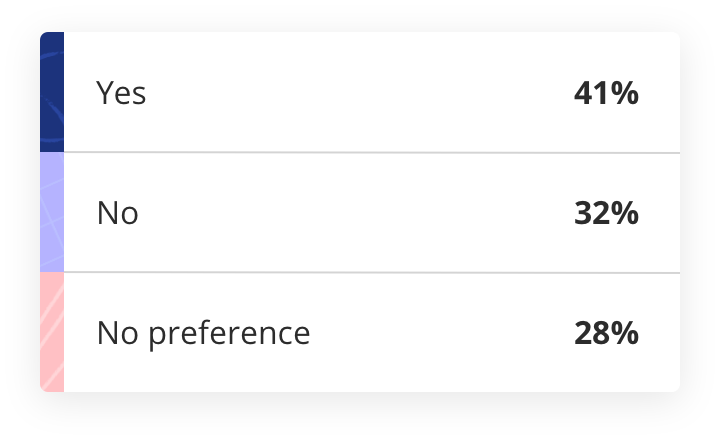The width and height of the screenshot is (720, 440).
Task: Click the divider line below the Yes row
Action: click(370, 153)
